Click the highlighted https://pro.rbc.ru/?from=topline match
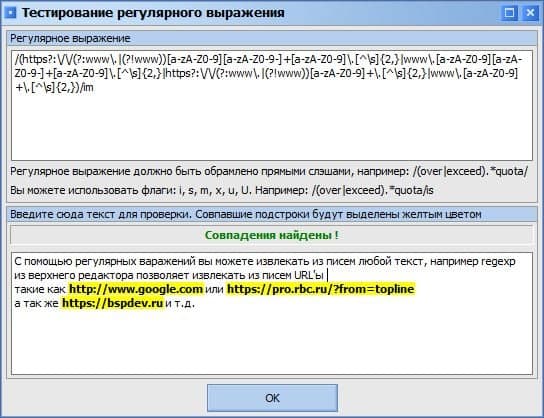This screenshot has width=544, height=418. point(321,289)
